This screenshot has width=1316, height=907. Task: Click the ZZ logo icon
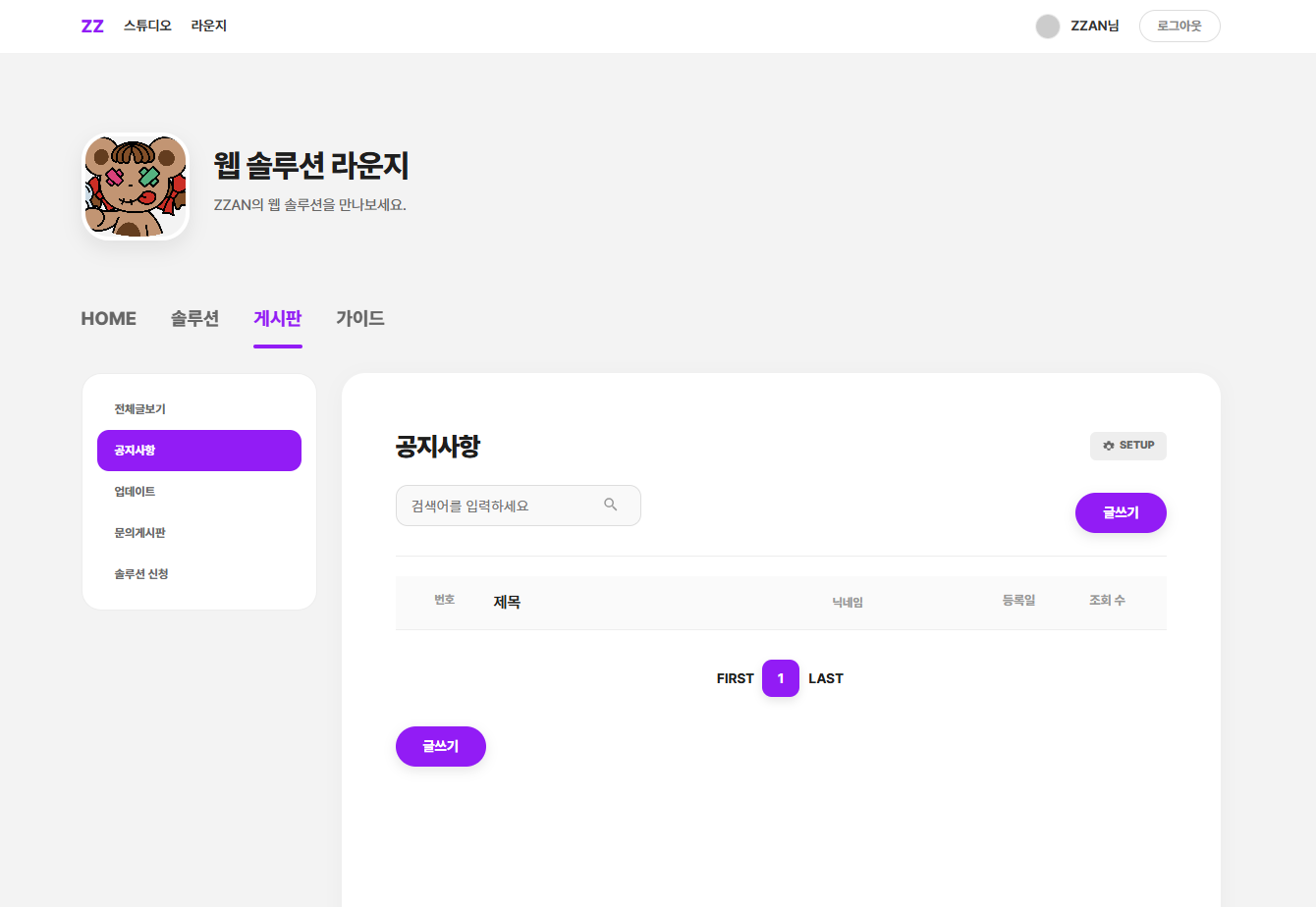92,27
